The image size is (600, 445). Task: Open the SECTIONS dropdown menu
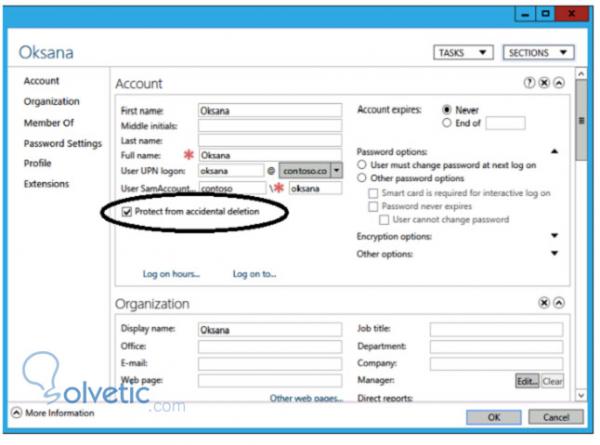(538, 52)
